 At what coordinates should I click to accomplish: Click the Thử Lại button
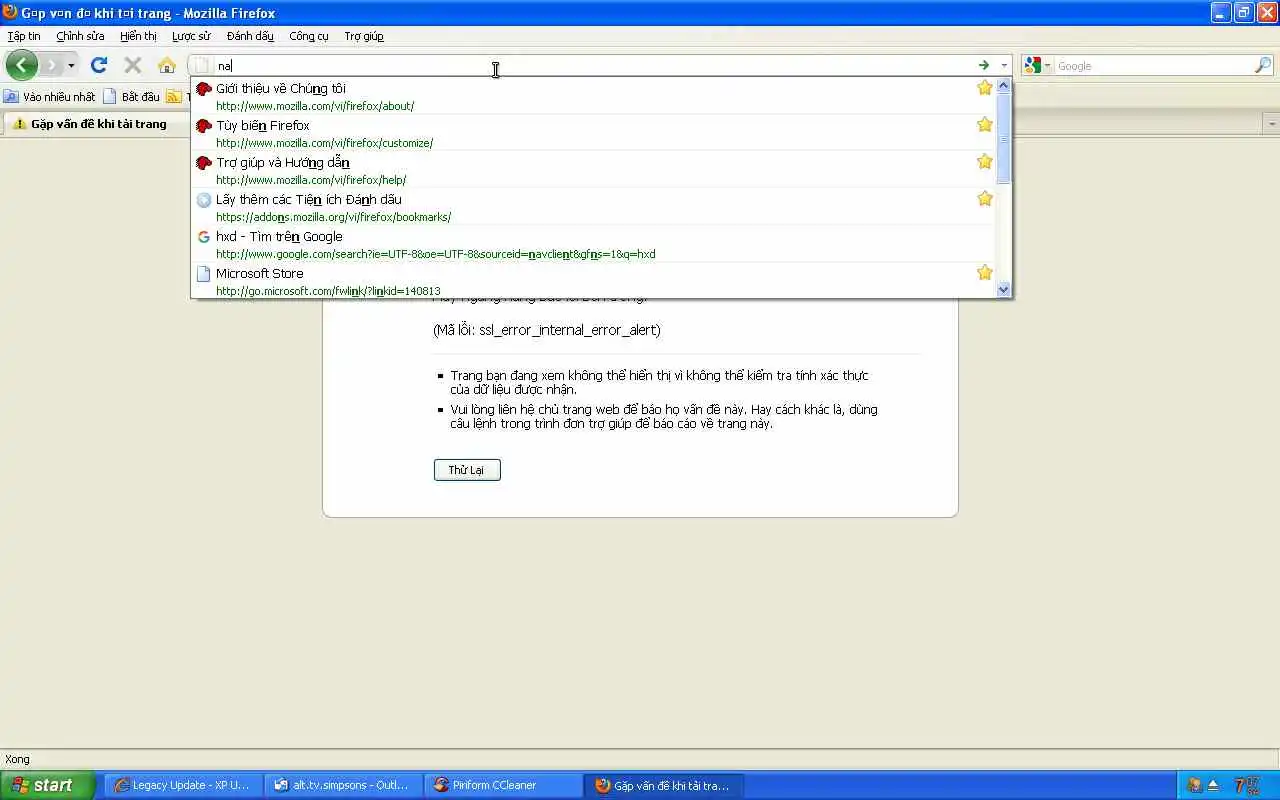(467, 470)
